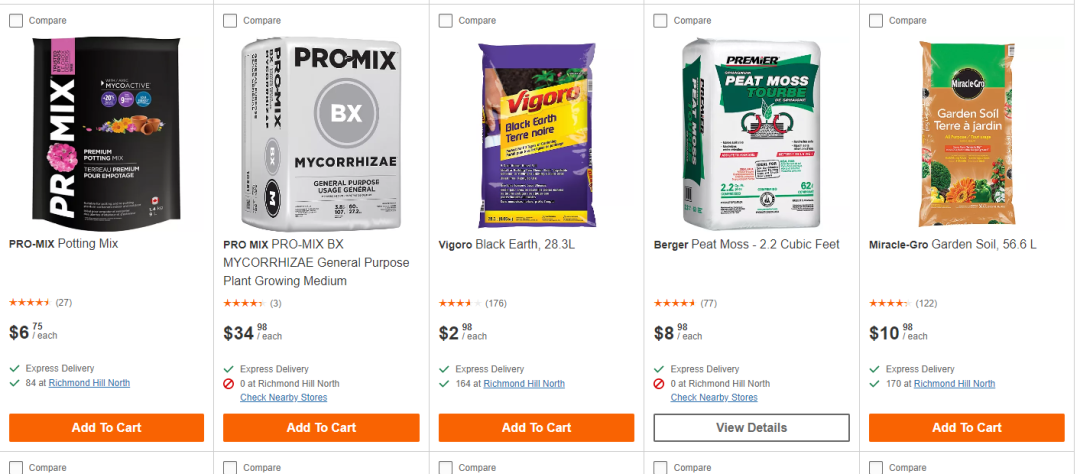The image size is (1080, 474).
Task: Open Richmond Hill North link under Vigoro
Action: 524,383
